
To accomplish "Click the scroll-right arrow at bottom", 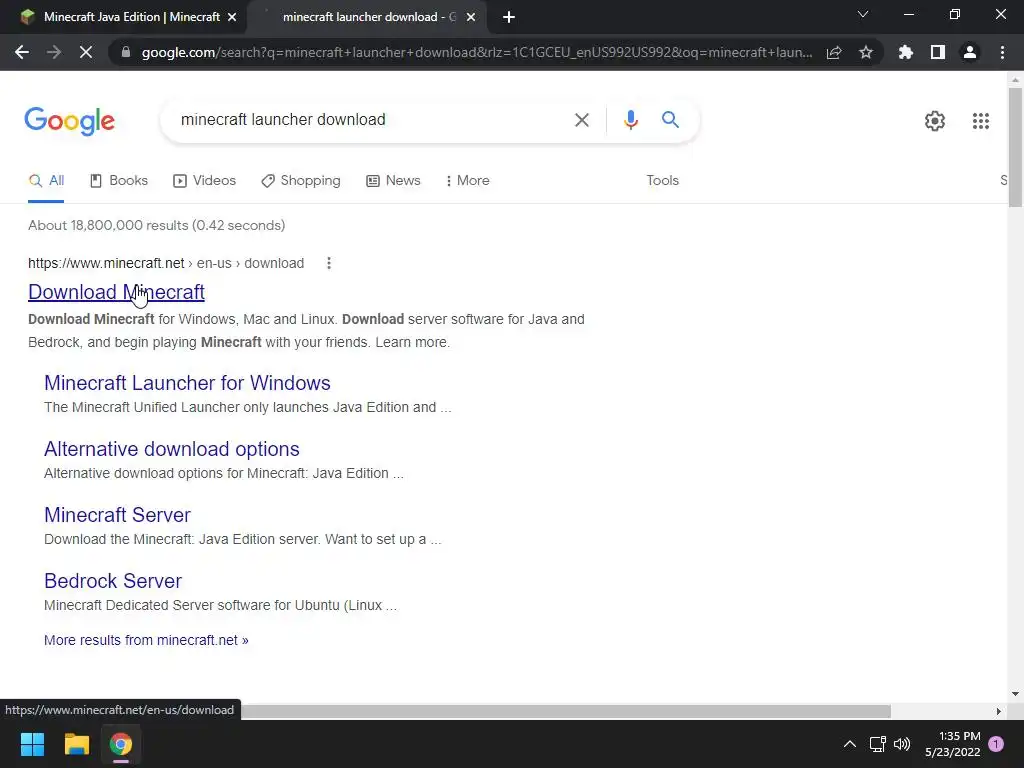I will pyautogui.click(x=999, y=711).
